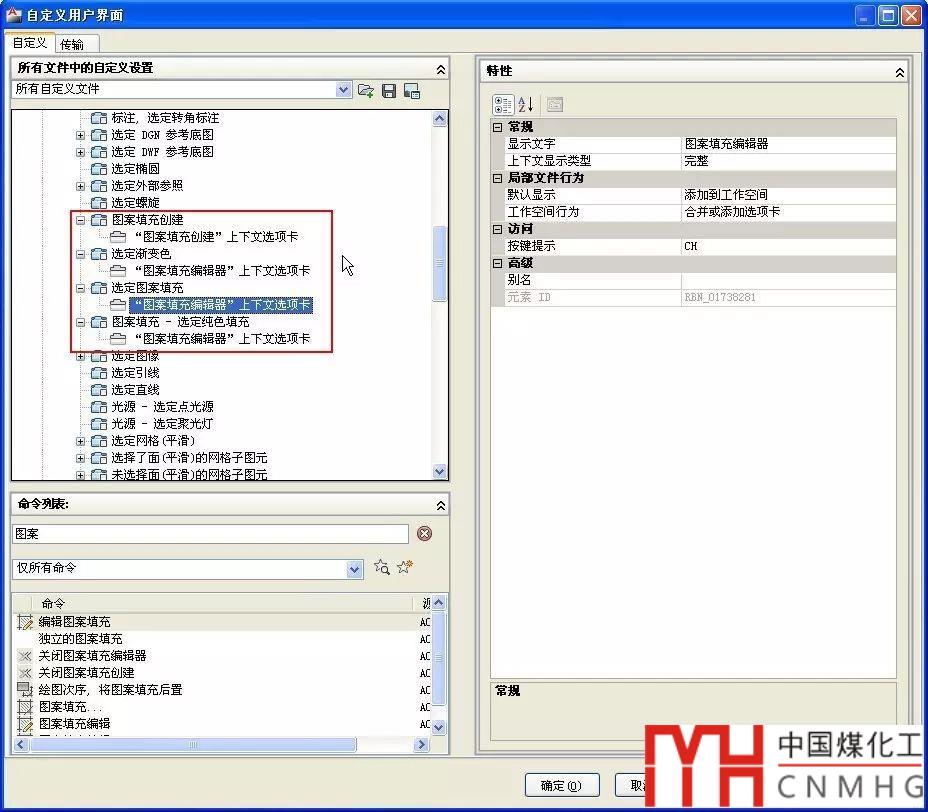928x812 pixels.
Task: Clear the command search filter
Action: point(424,533)
